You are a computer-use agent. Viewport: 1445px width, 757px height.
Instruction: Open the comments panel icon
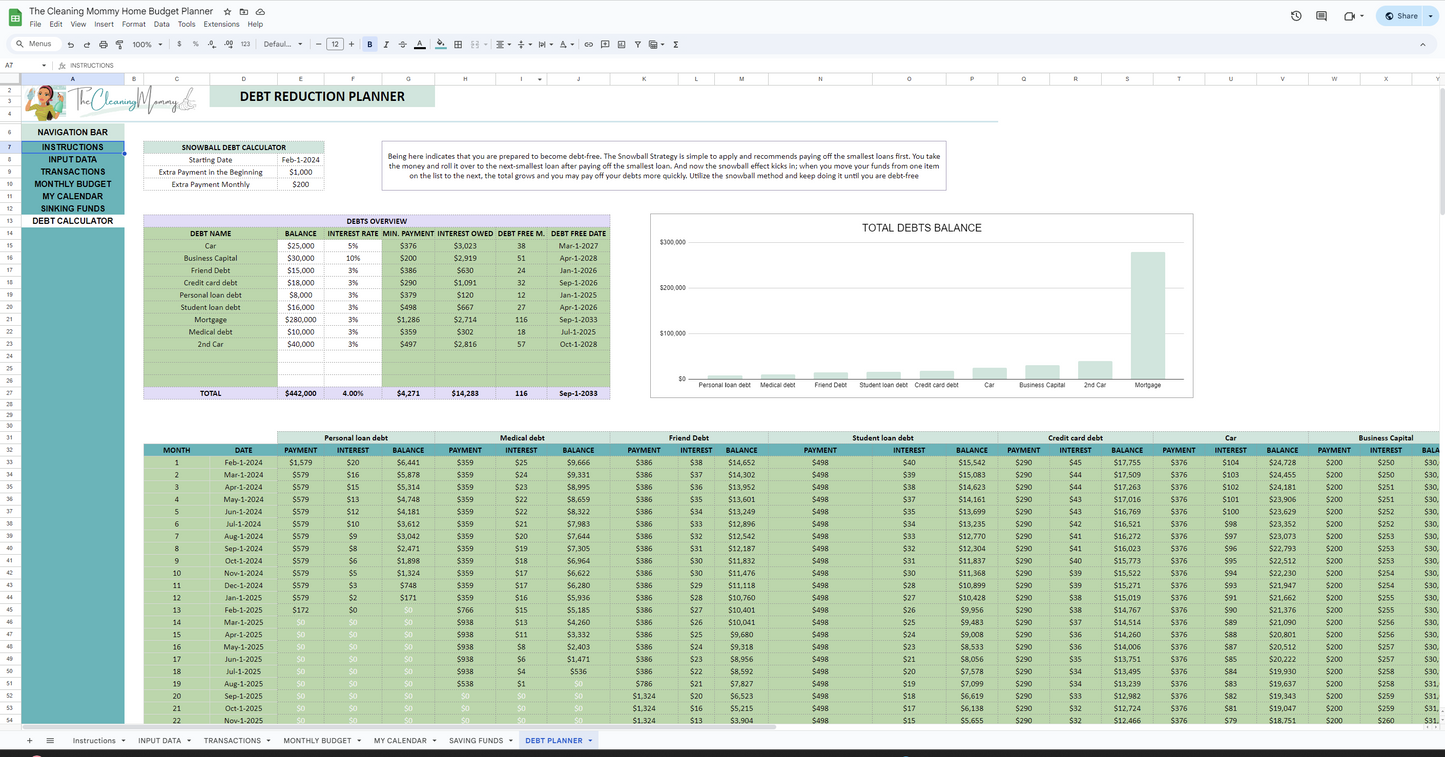coord(1322,16)
